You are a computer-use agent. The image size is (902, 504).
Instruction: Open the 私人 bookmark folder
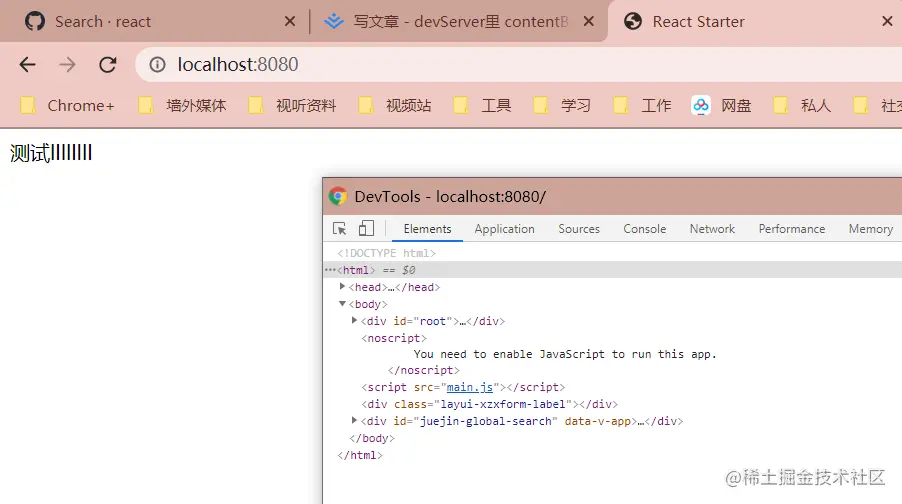tap(802, 106)
